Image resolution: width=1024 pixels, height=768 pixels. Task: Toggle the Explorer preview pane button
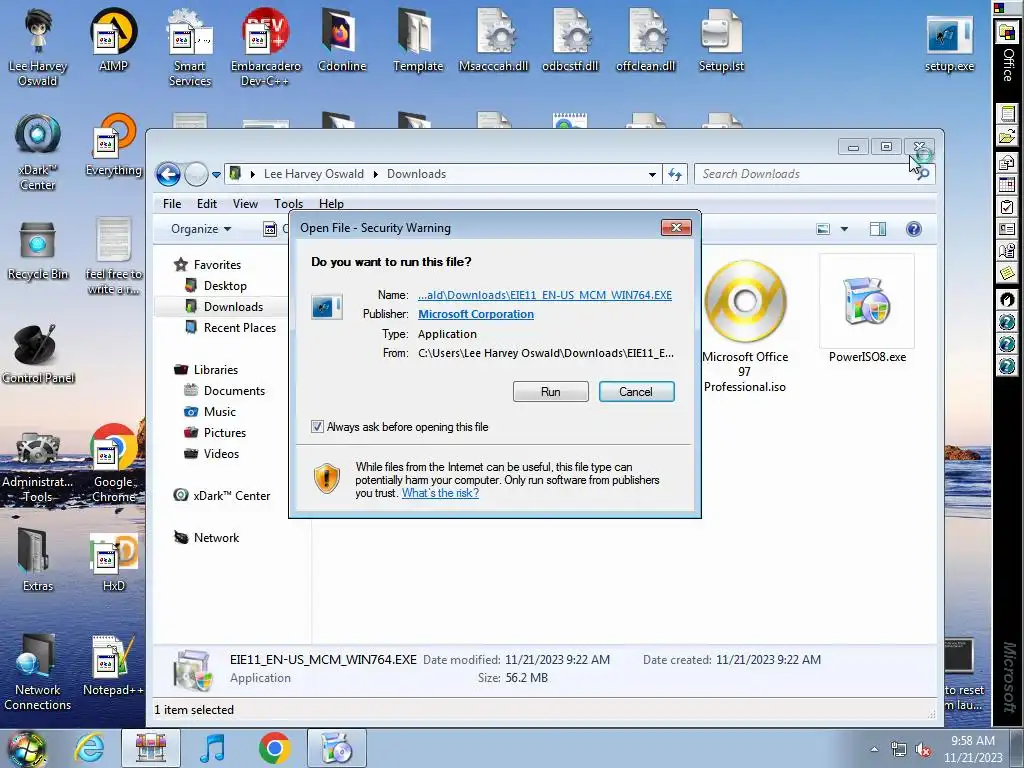coord(878,229)
